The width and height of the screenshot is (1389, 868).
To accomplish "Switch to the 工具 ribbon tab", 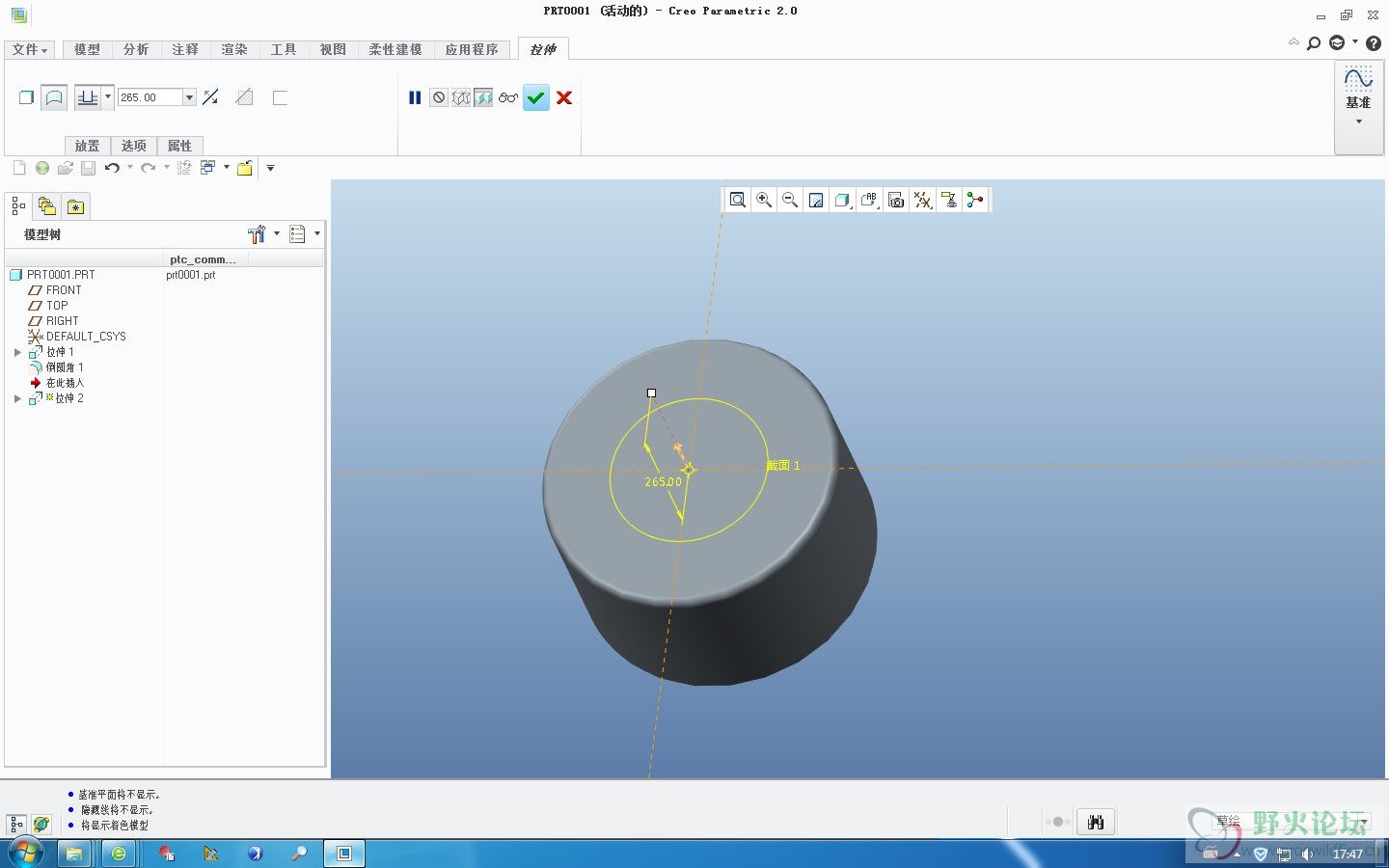I will click(284, 49).
